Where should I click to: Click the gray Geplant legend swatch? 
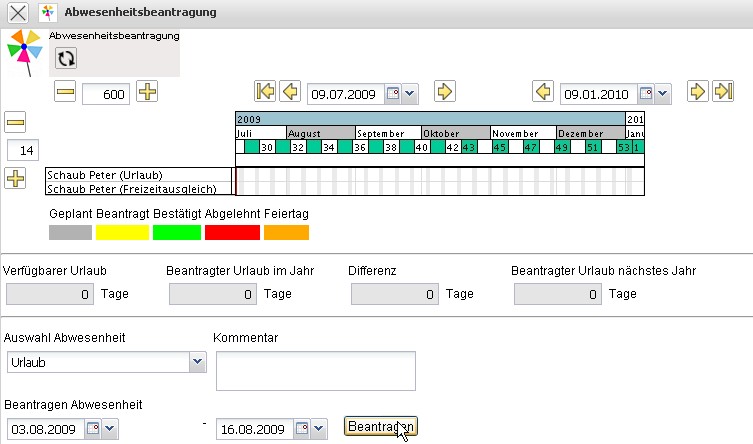(x=70, y=233)
